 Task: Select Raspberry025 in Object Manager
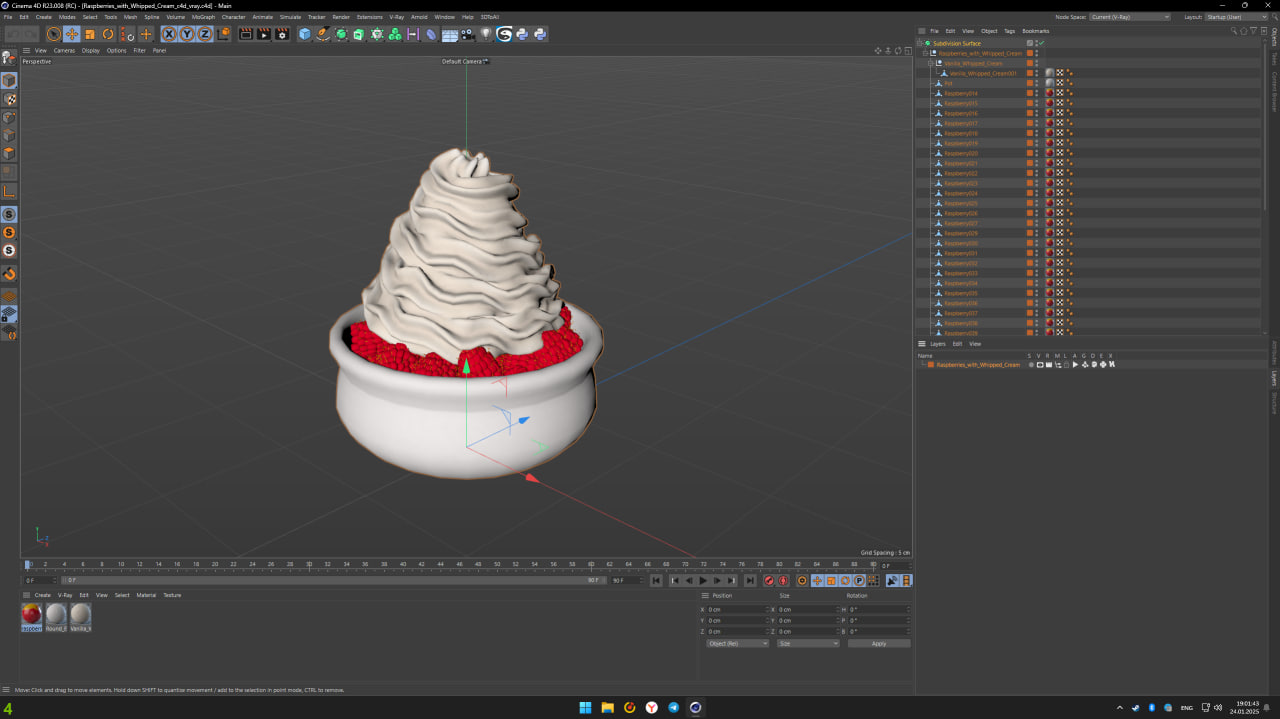[961, 203]
